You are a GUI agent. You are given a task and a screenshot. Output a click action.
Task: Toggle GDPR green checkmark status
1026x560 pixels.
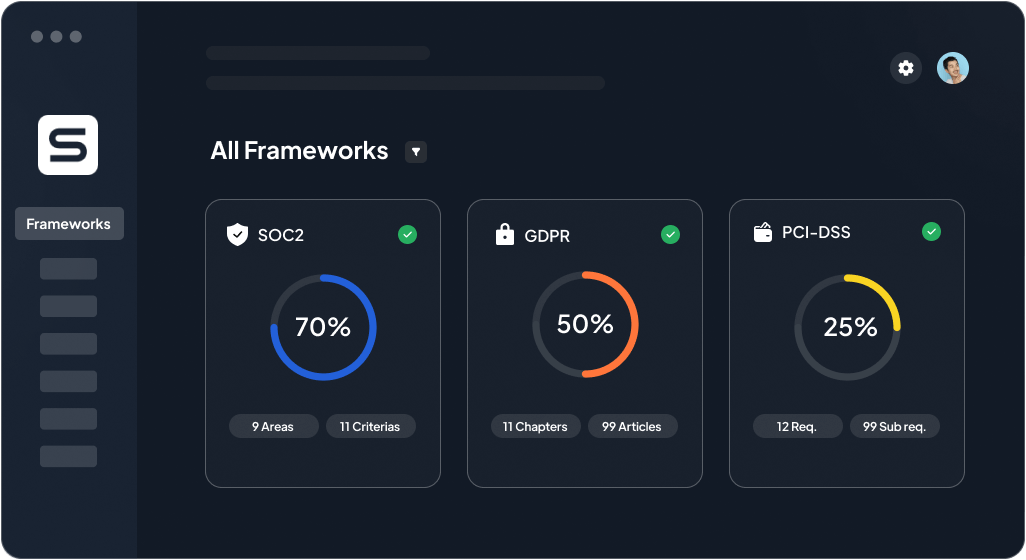point(670,234)
